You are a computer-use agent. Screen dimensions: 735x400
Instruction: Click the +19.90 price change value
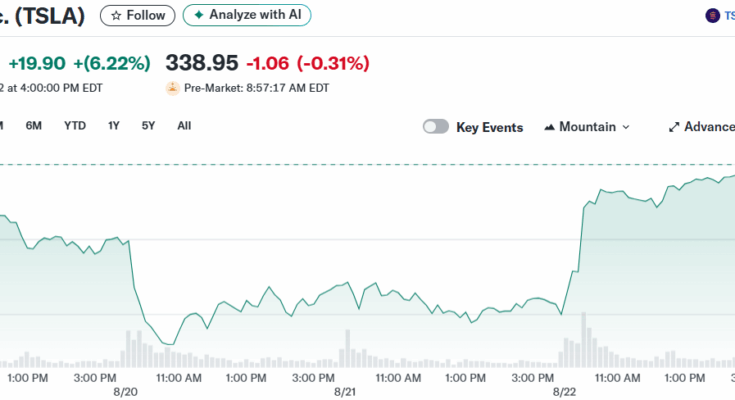tap(37, 63)
